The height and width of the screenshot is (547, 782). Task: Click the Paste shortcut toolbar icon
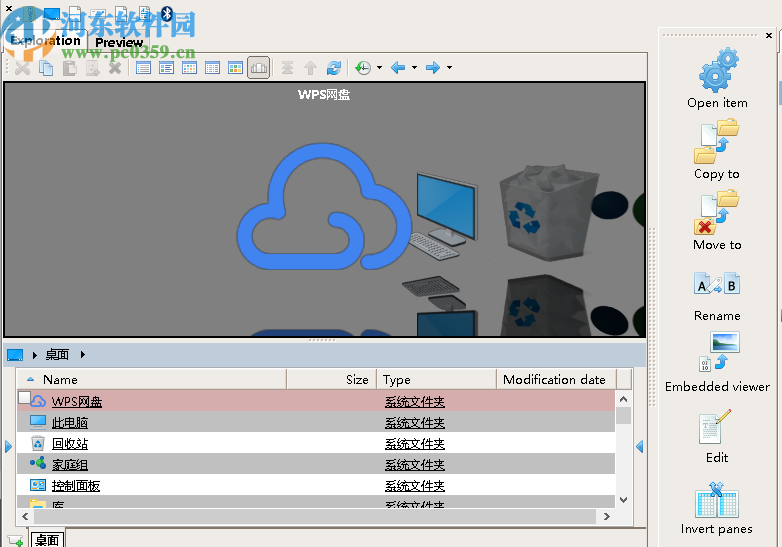click(x=92, y=68)
